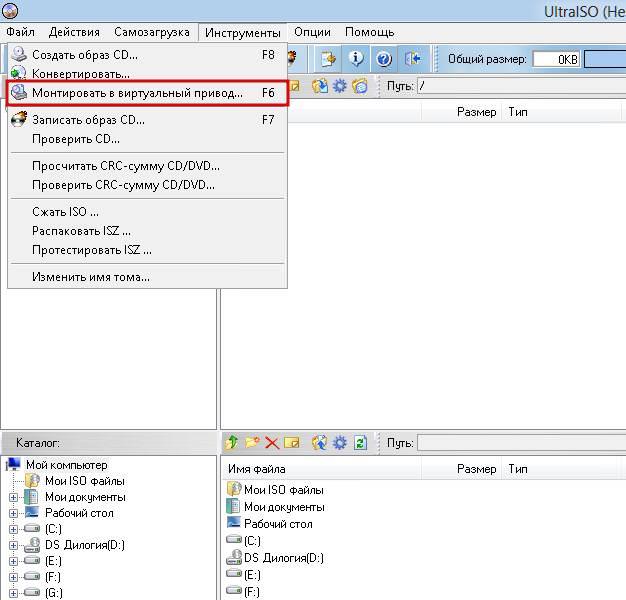Select Сжать ISO ... entry

147,212
